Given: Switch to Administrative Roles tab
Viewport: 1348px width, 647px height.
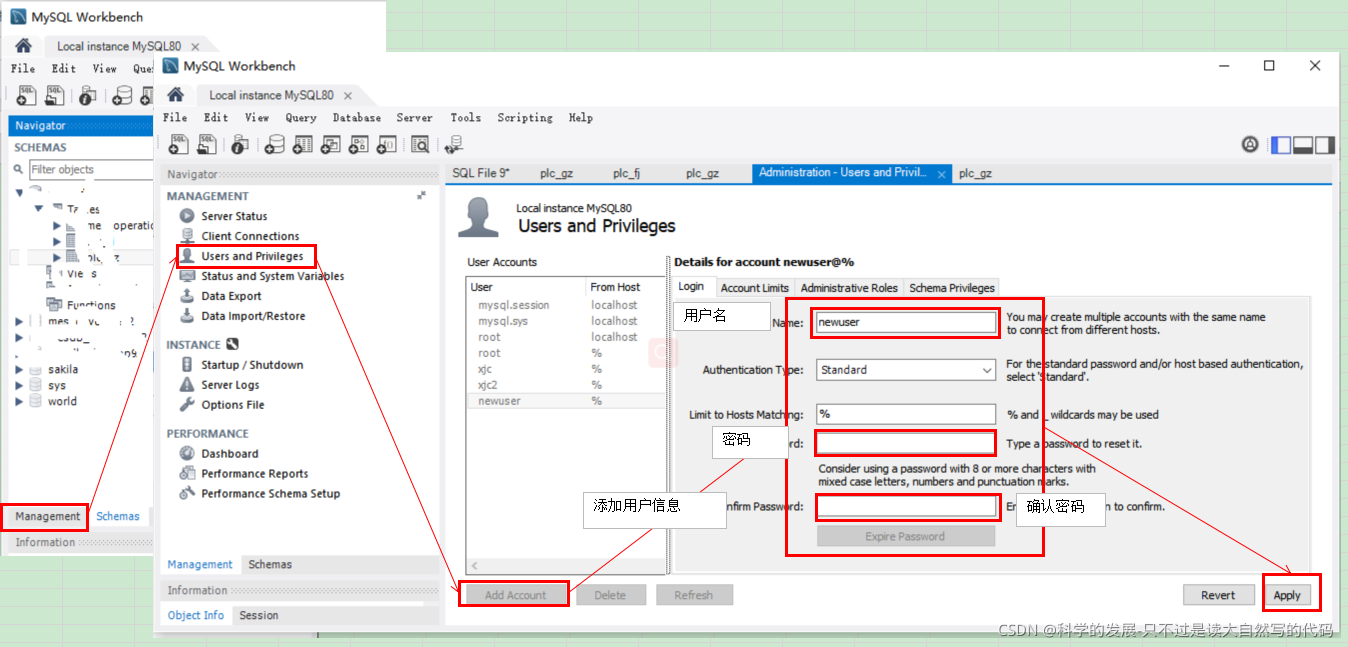Looking at the screenshot, I should tap(849, 288).
